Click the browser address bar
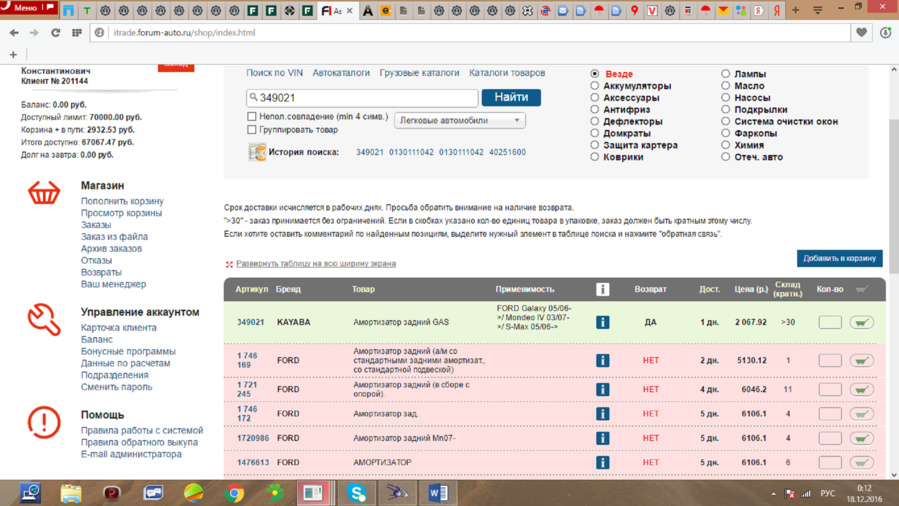The height and width of the screenshot is (506, 899). pos(470,33)
